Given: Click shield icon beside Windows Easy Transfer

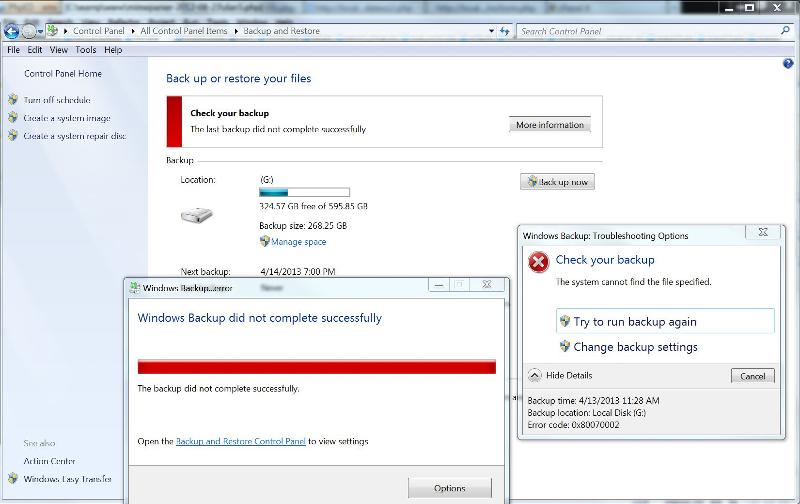Looking at the screenshot, I should click(x=13, y=478).
